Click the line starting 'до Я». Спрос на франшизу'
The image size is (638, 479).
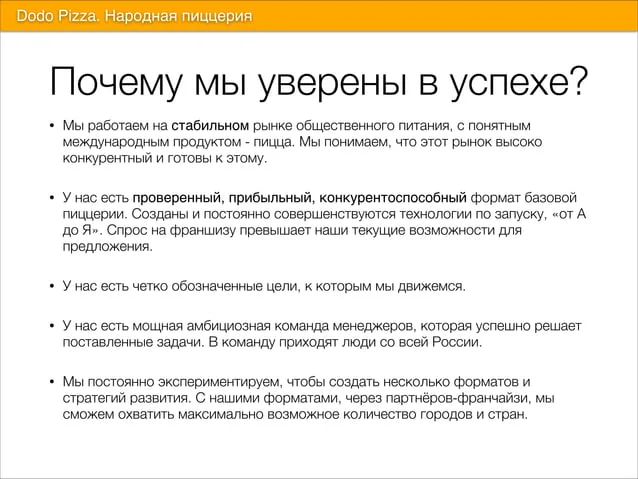pyautogui.click(x=292, y=230)
